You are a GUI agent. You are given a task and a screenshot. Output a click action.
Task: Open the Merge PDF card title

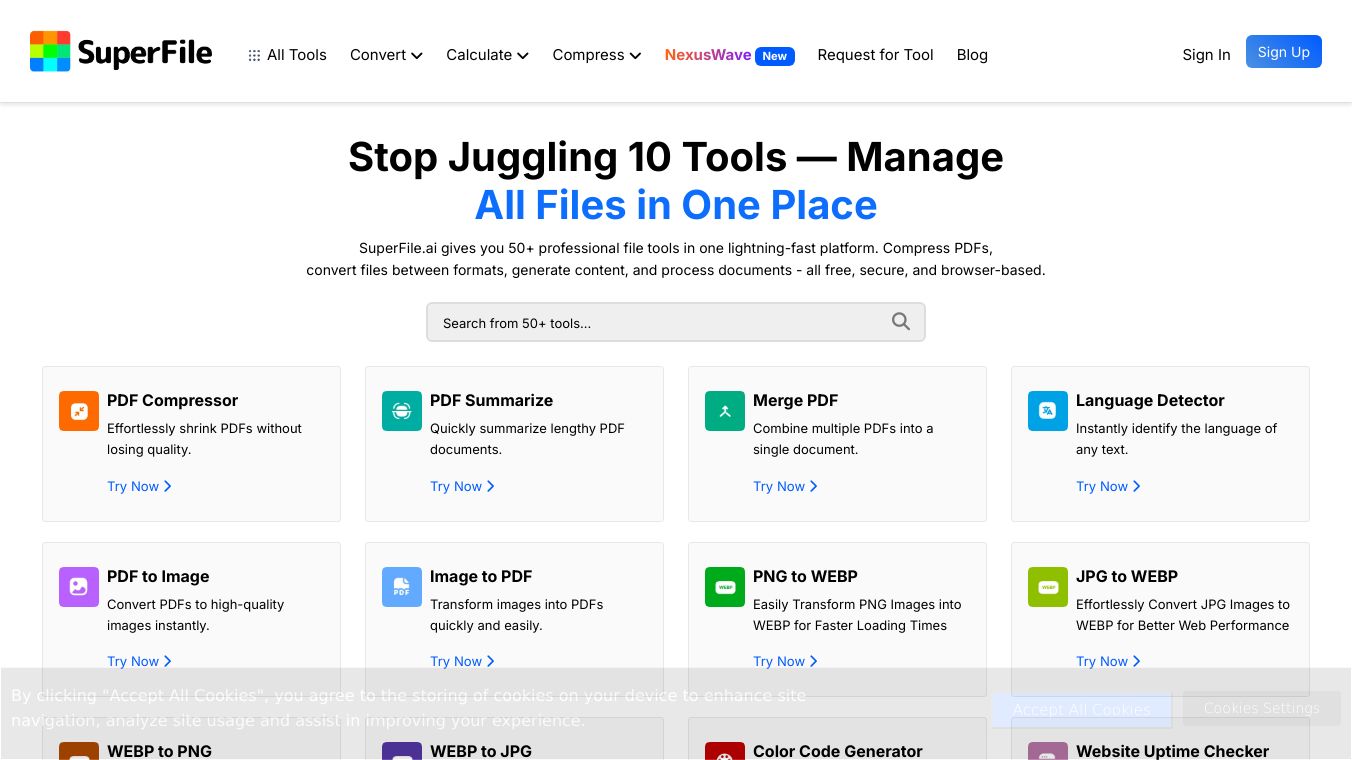(x=795, y=400)
